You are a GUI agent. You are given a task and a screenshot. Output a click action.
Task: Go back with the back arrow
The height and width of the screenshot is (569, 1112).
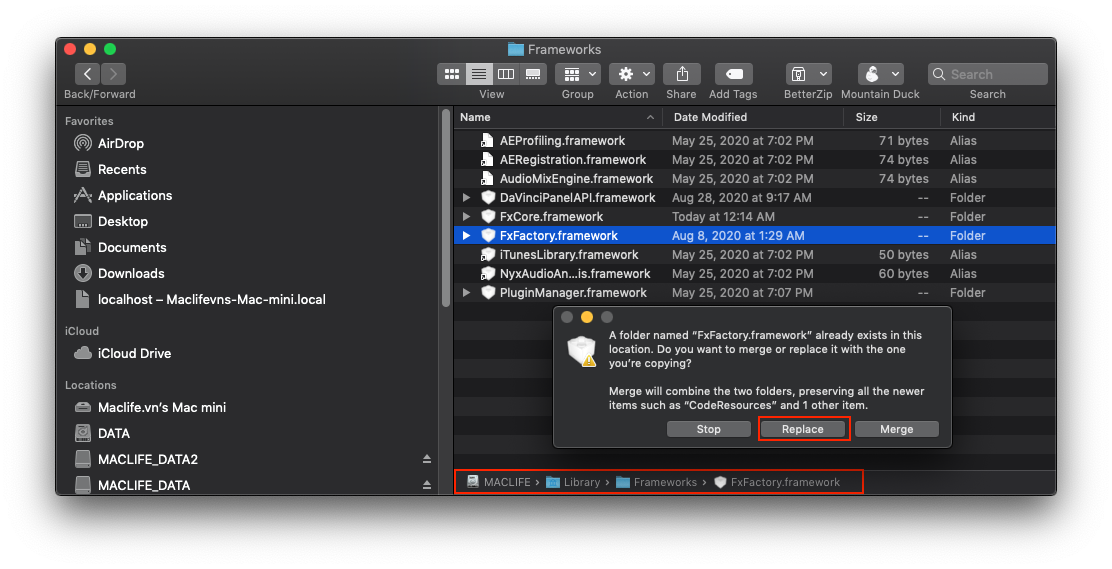coord(87,74)
